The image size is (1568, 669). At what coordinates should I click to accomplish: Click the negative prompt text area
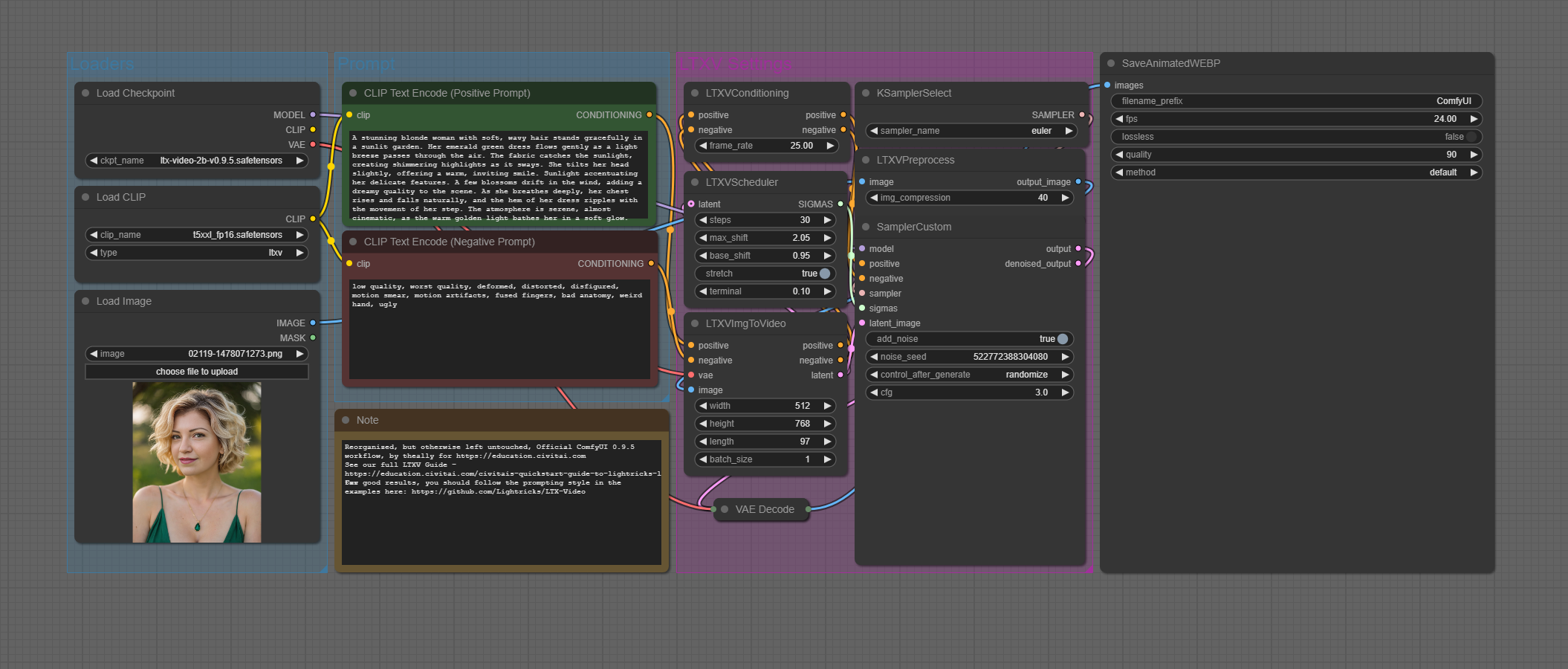[499, 329]
